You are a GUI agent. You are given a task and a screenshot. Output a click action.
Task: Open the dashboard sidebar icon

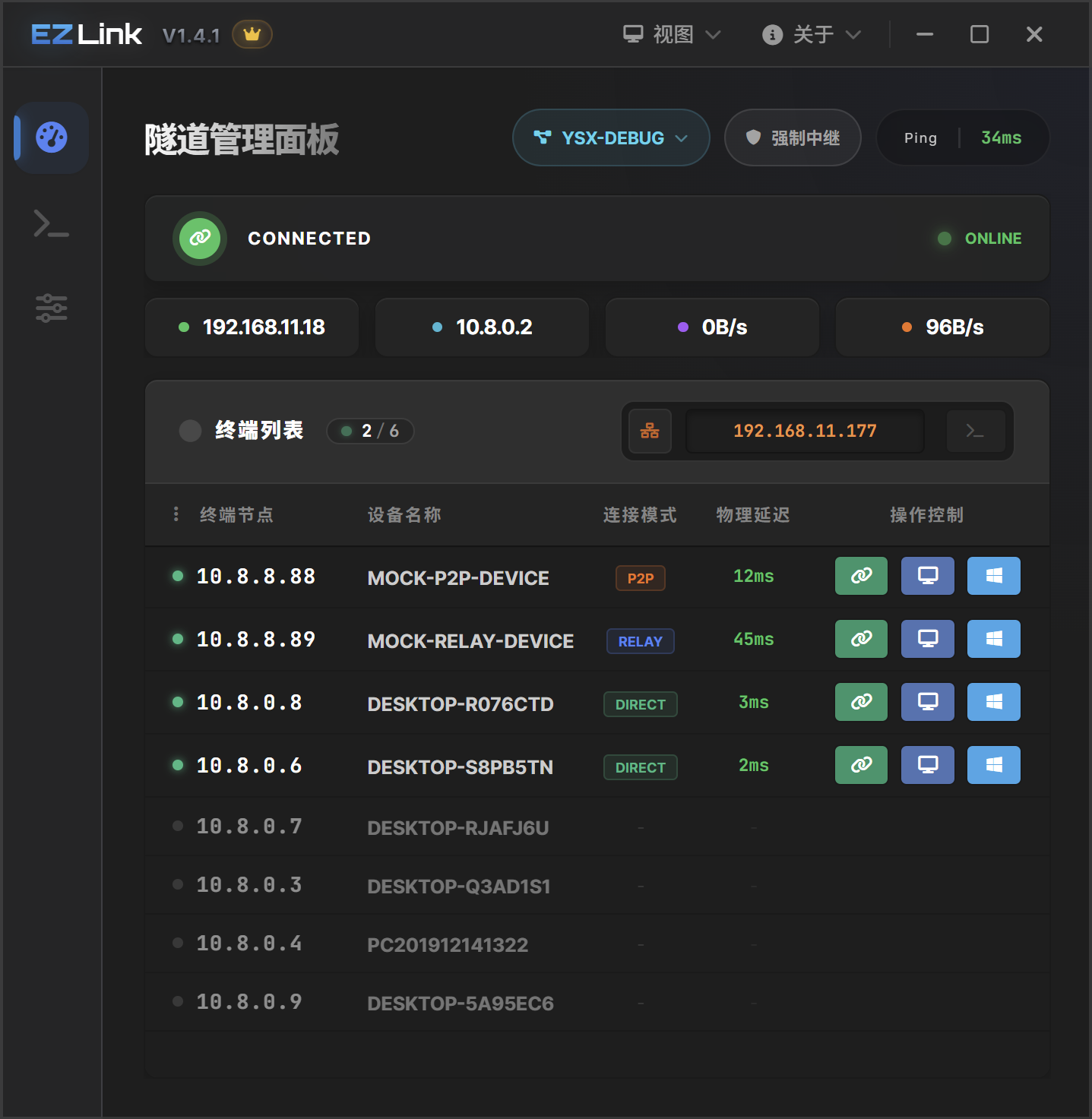[52, 138]
